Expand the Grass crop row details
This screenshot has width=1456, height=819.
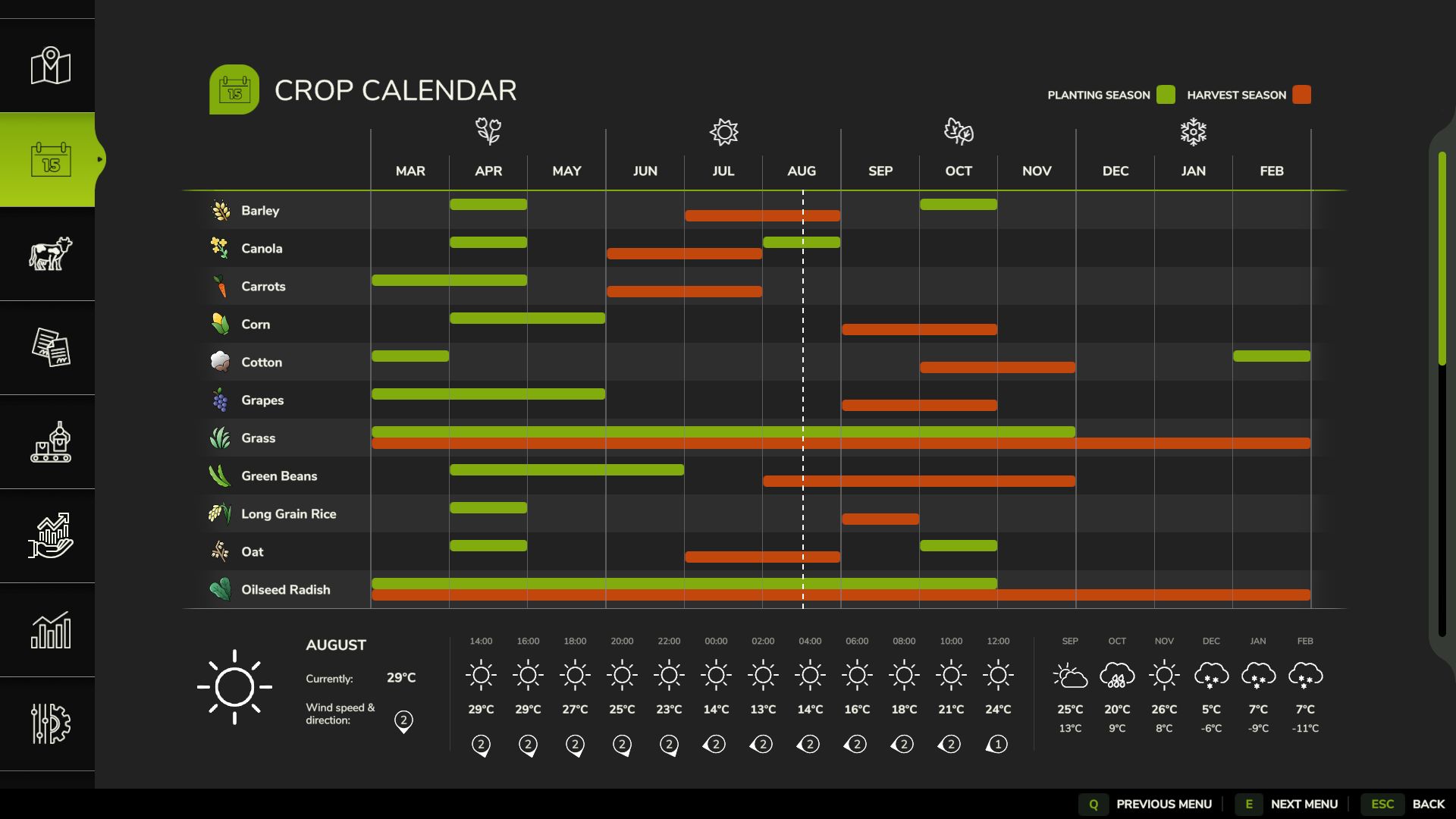click(x=258, y=438)
